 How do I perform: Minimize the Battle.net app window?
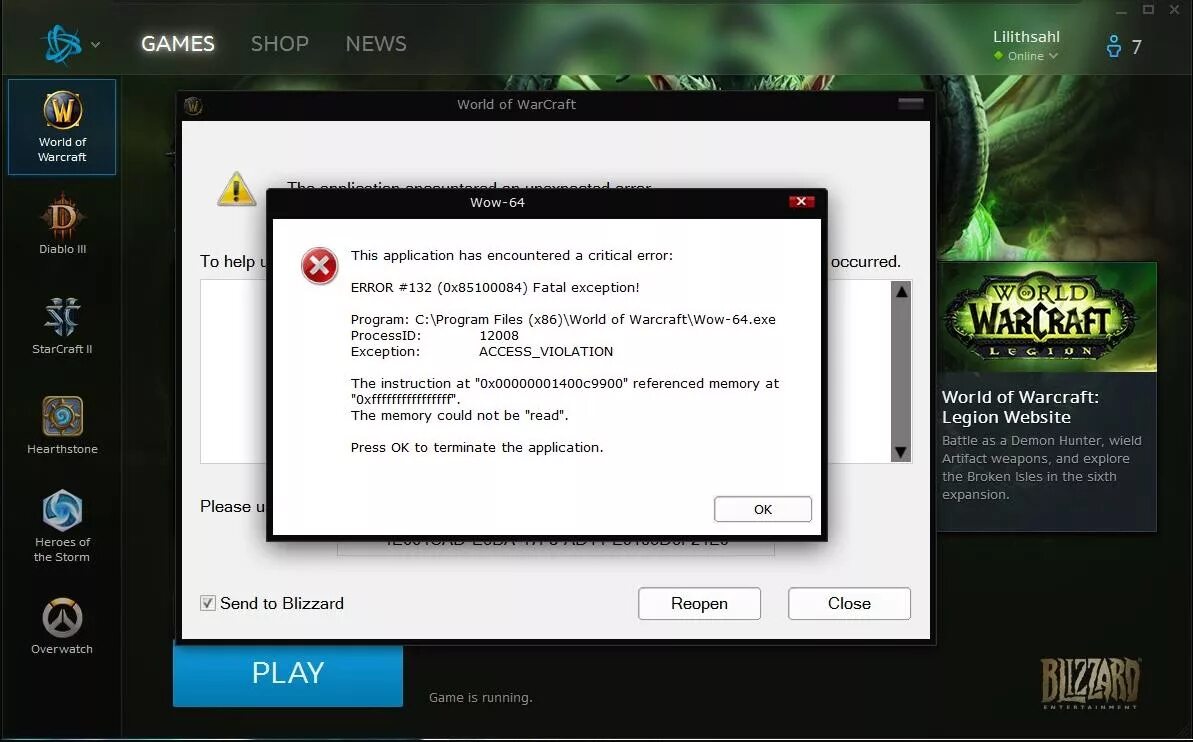point(1122,11)
